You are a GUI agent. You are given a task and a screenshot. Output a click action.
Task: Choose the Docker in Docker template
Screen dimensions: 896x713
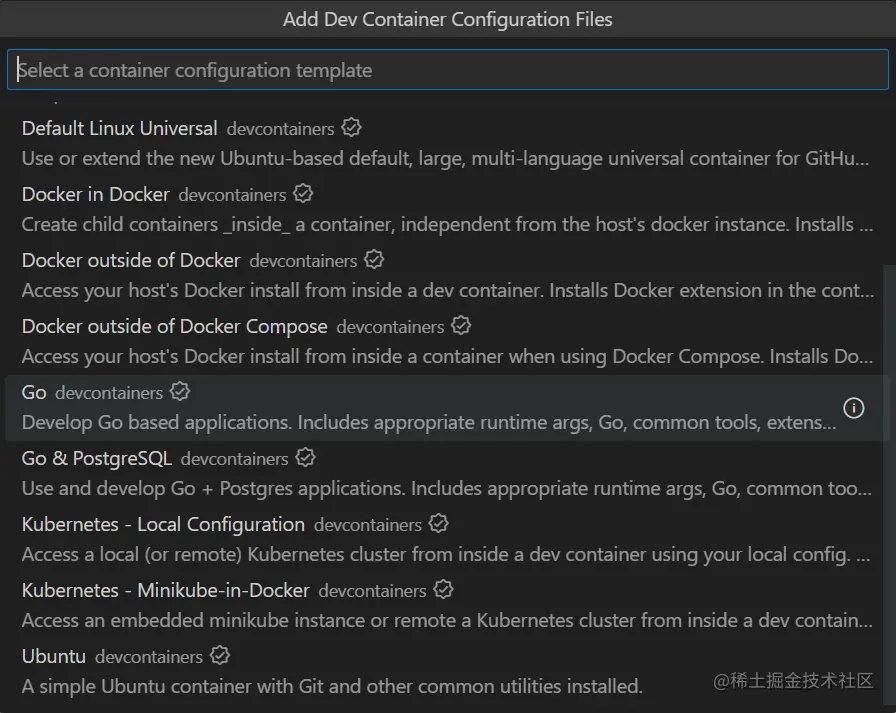pos(96,195)
